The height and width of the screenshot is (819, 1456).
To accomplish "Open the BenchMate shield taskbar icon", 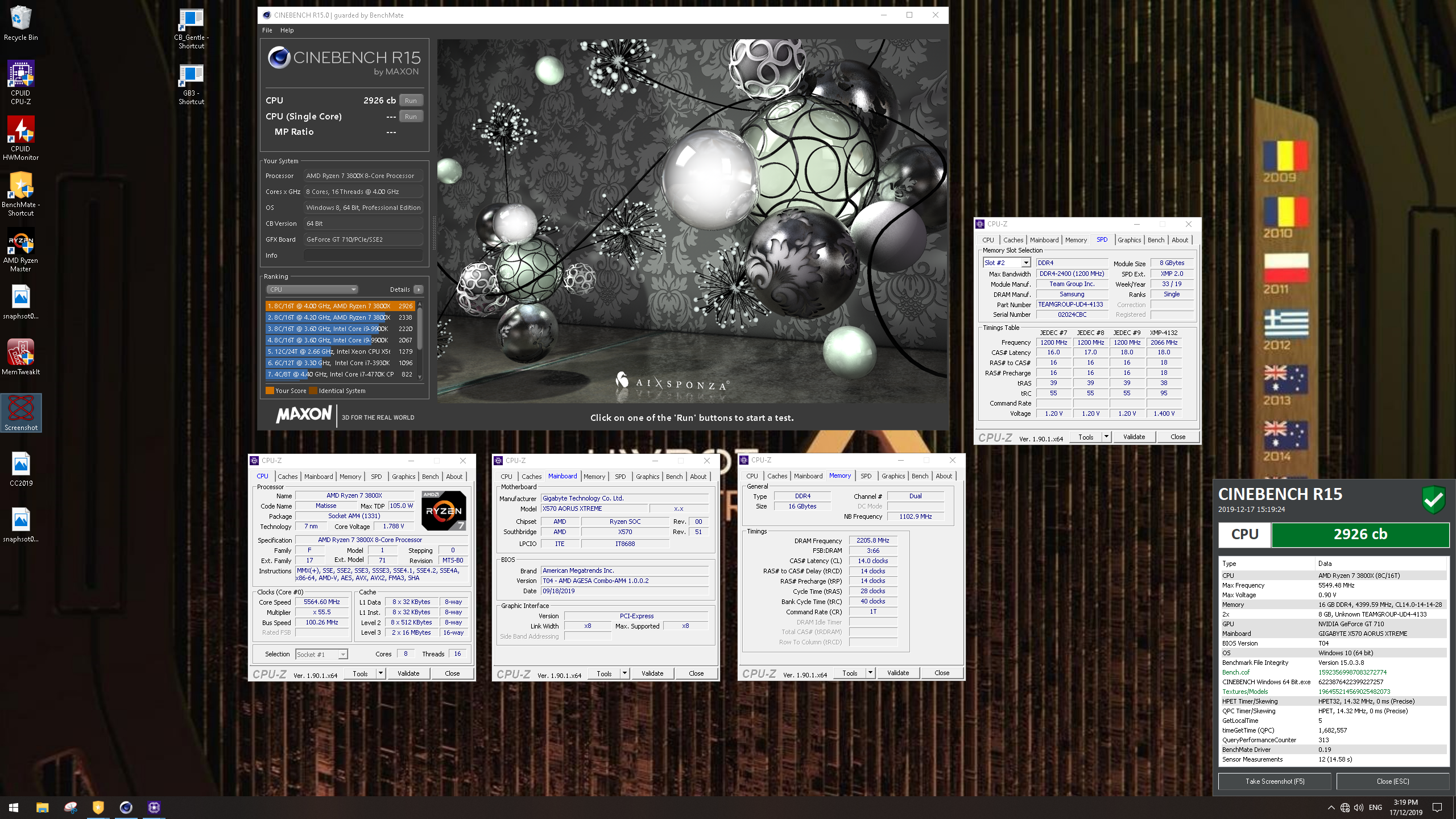I will (98, 807).
